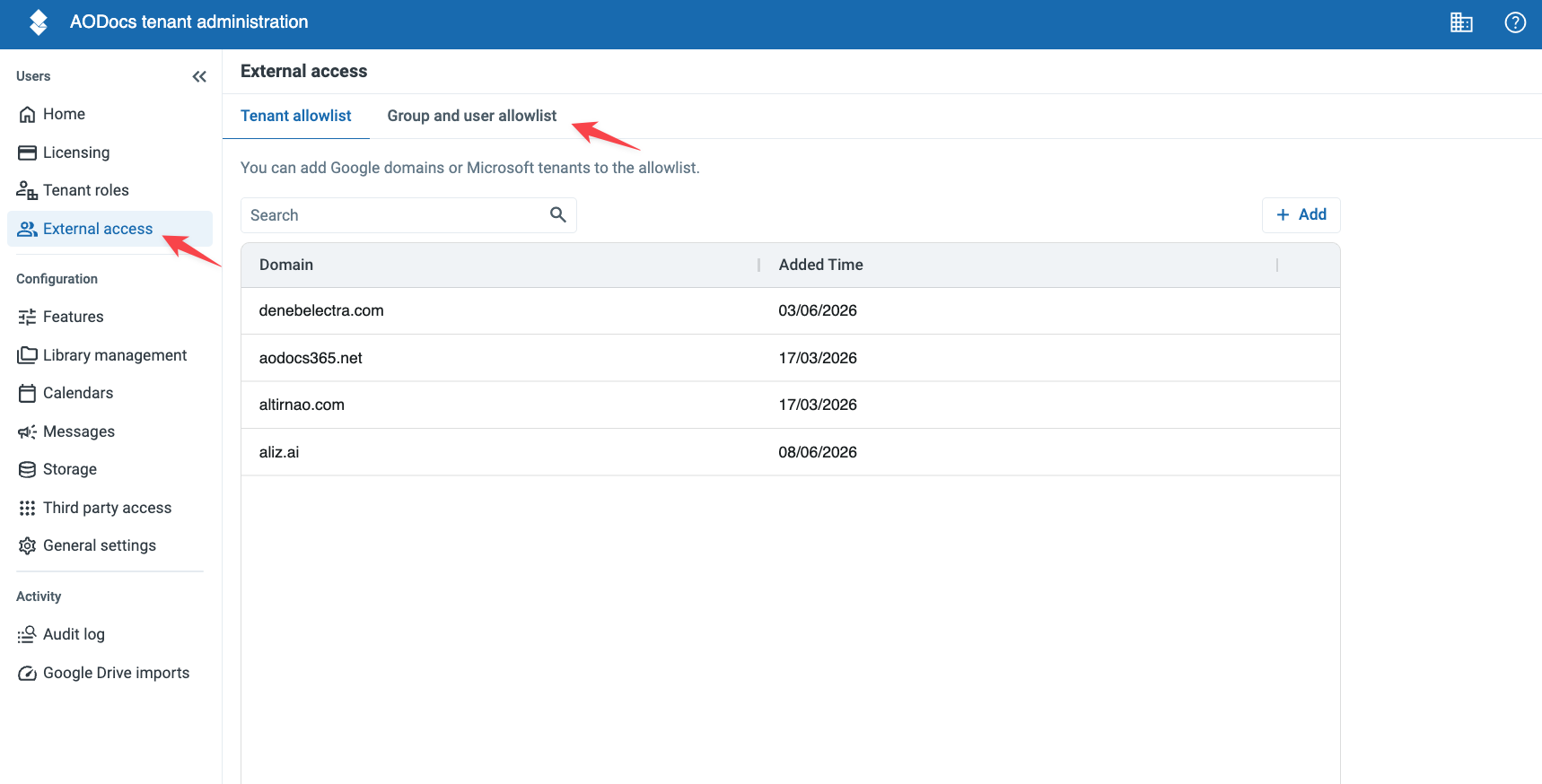Click the search magnifier icon
The width and height of the screenshot is (1542, 784).
click(557, 214)
